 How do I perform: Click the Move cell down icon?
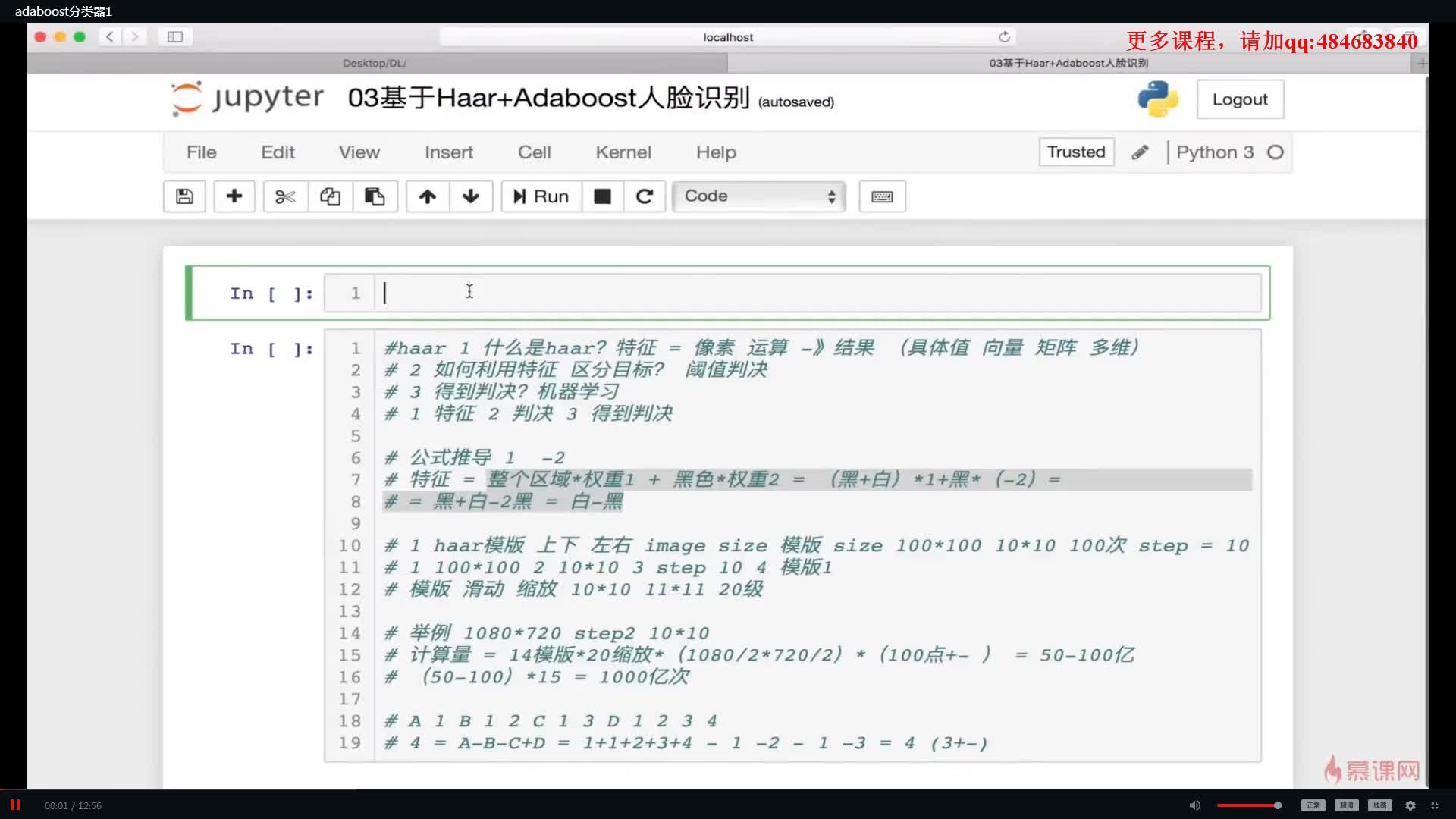(x=471, y=195)
